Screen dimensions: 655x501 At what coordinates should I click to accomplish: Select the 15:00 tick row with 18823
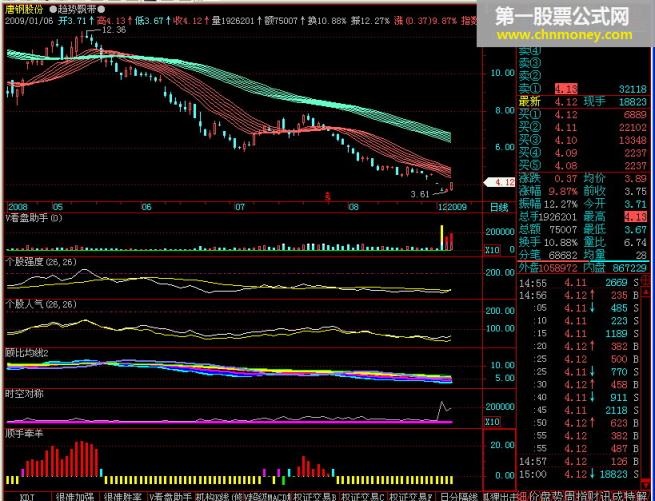click(579, 475)
